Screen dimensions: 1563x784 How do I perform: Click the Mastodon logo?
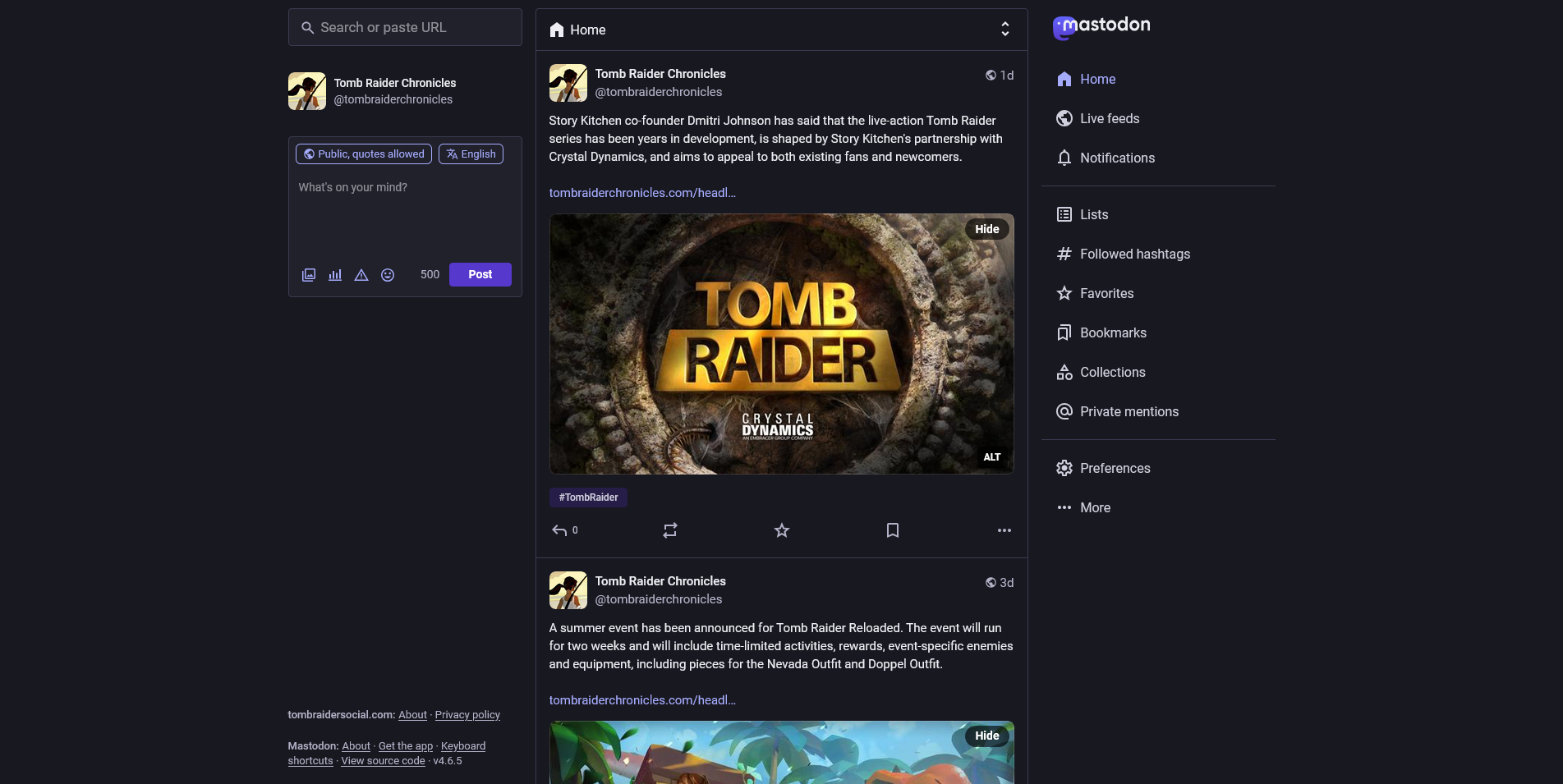[1101, 27]
